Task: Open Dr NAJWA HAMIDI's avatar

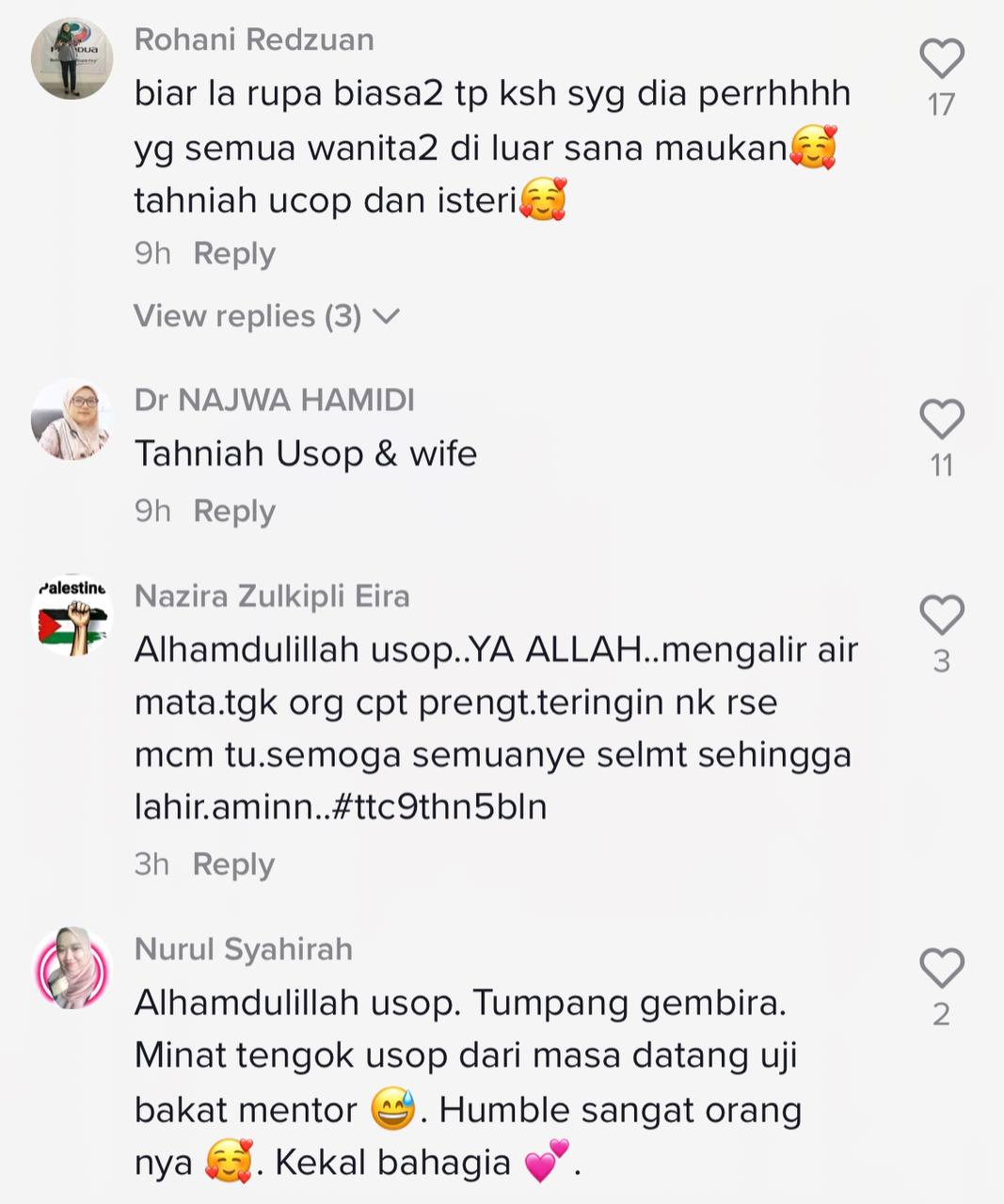Action: pyautogui.click(x=72, y=420)
